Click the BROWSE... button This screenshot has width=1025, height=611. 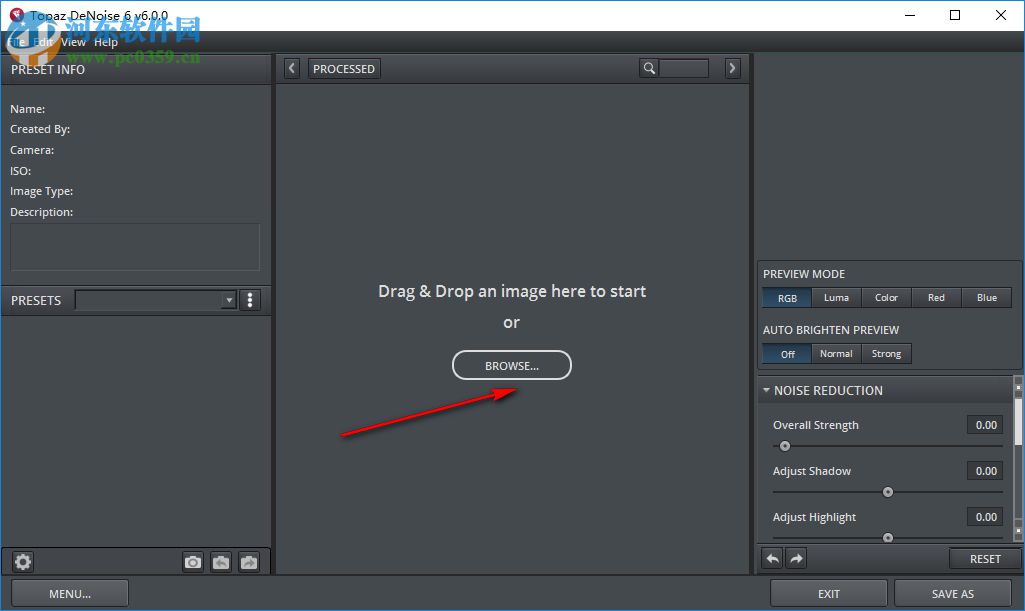(512, 365)
